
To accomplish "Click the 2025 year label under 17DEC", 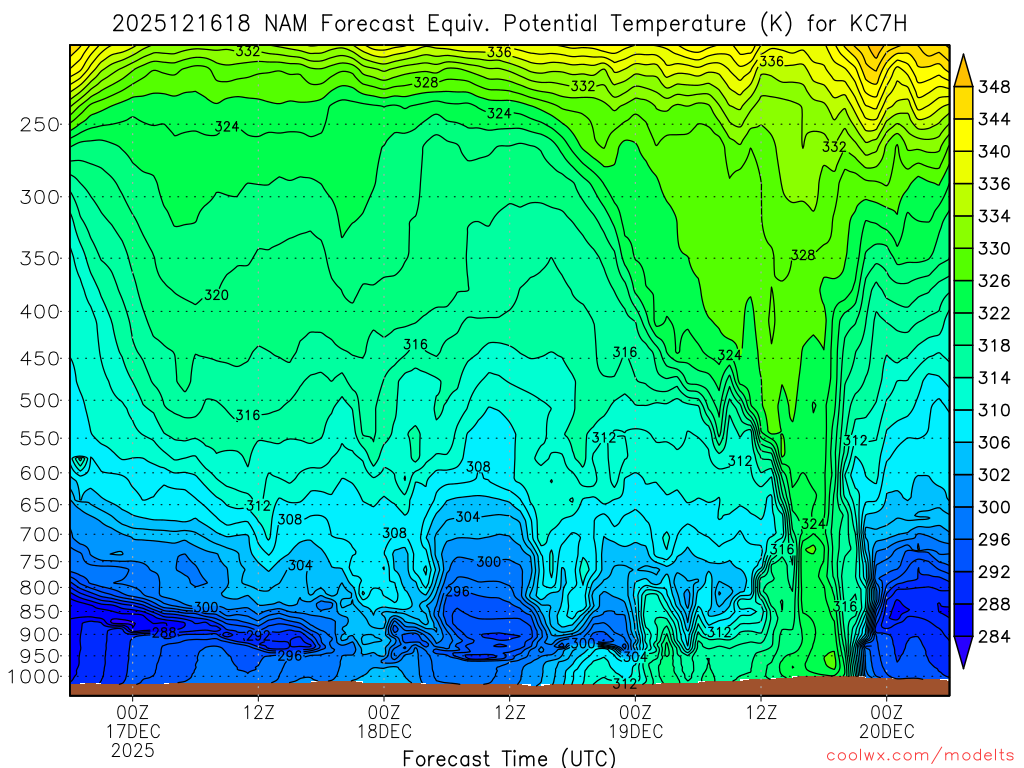I will [133, 750].
